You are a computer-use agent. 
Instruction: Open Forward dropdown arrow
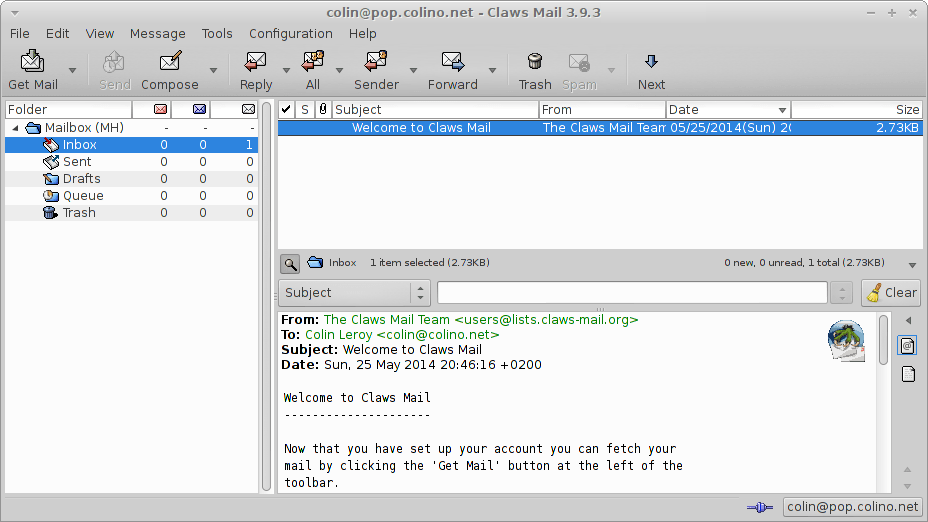(492, 70)
